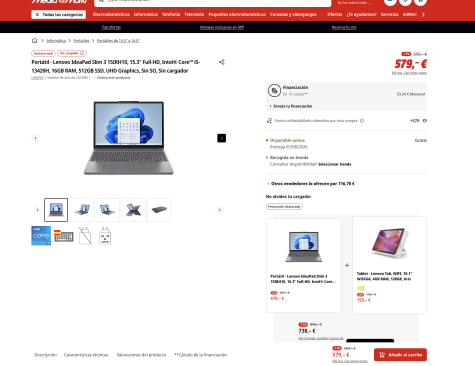Image resolution: width=475 pixels, height=366 pixels.
Task: Jump to Valoraciones del producto tab
Action: (141, 355)
